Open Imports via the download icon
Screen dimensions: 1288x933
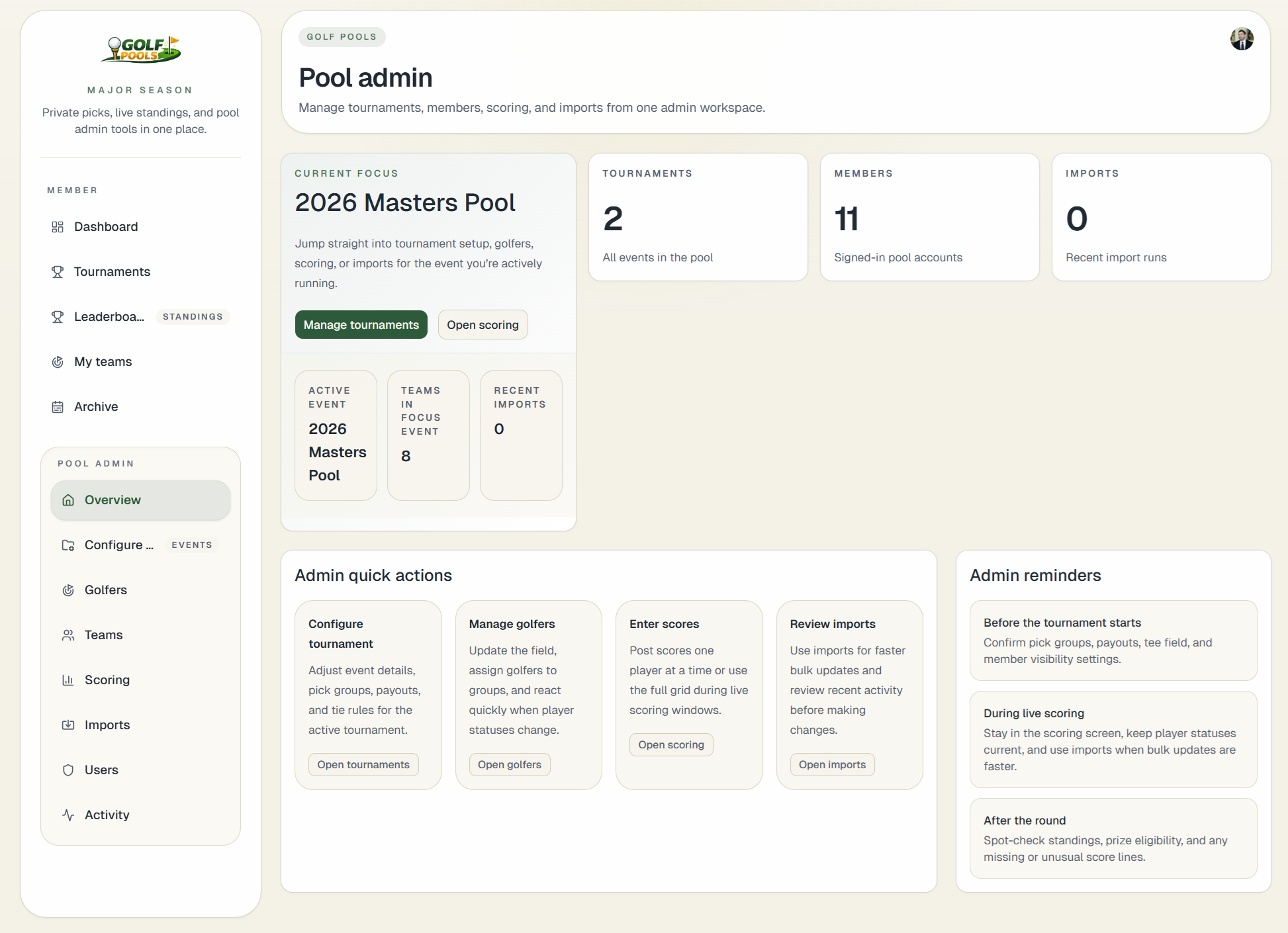(68, 725)
